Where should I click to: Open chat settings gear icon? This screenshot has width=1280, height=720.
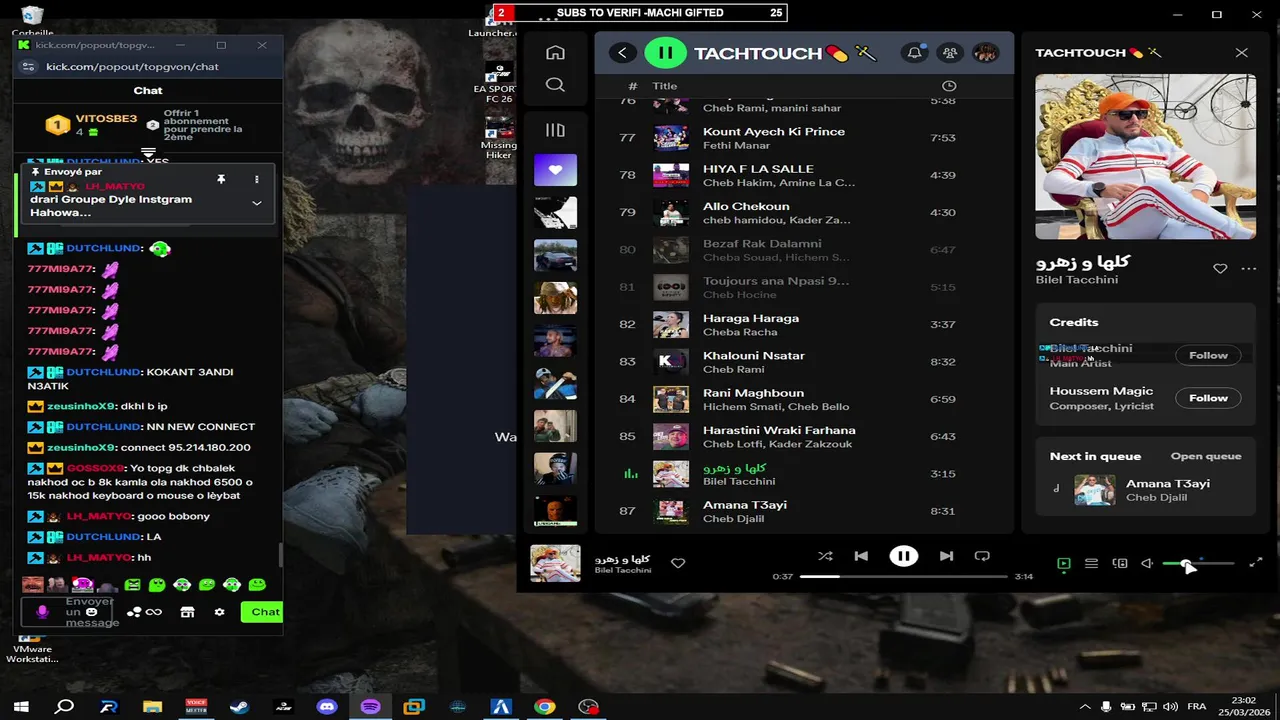click(219, 612)
